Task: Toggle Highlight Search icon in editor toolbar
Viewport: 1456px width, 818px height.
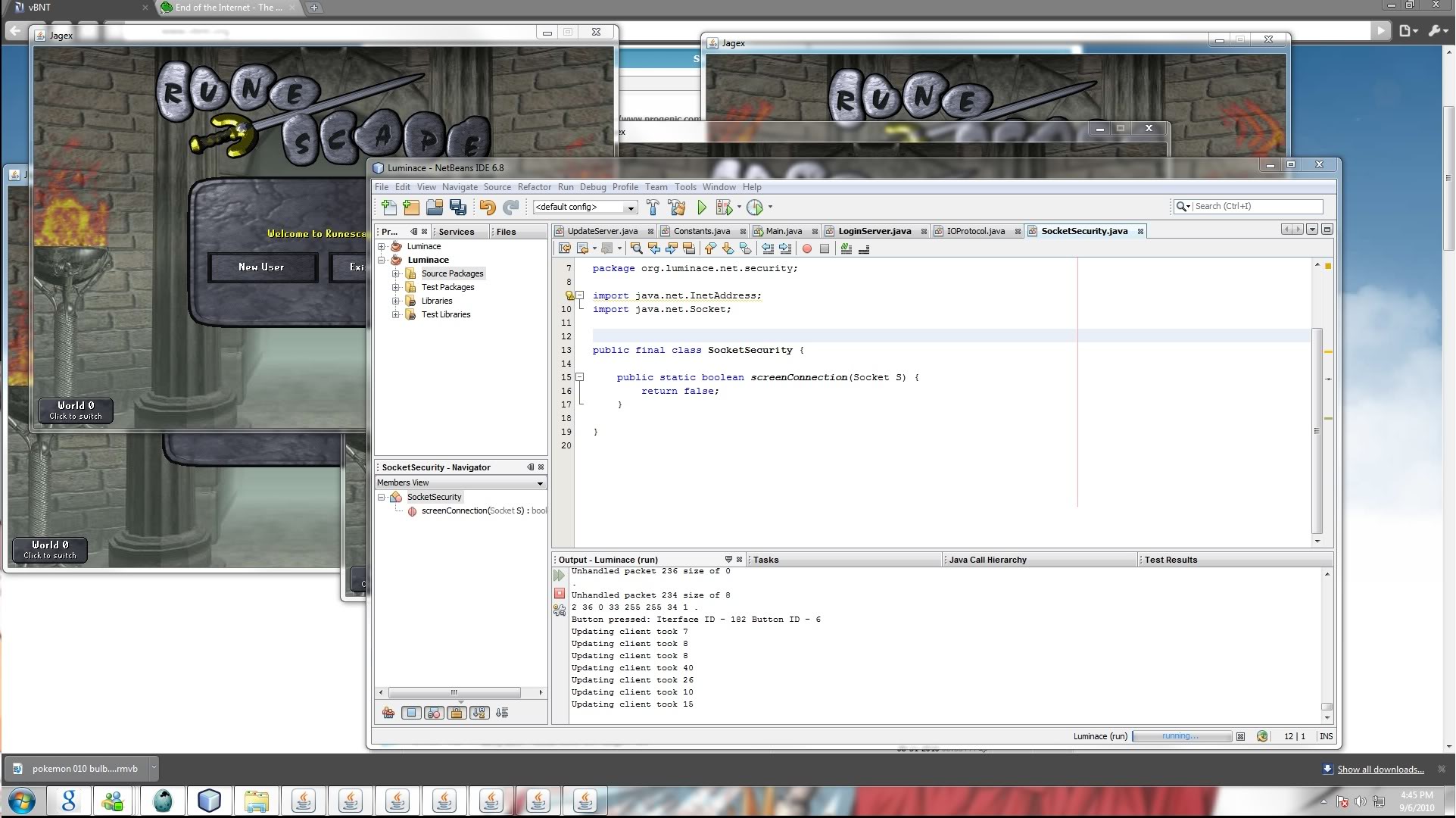Action: 689,248
